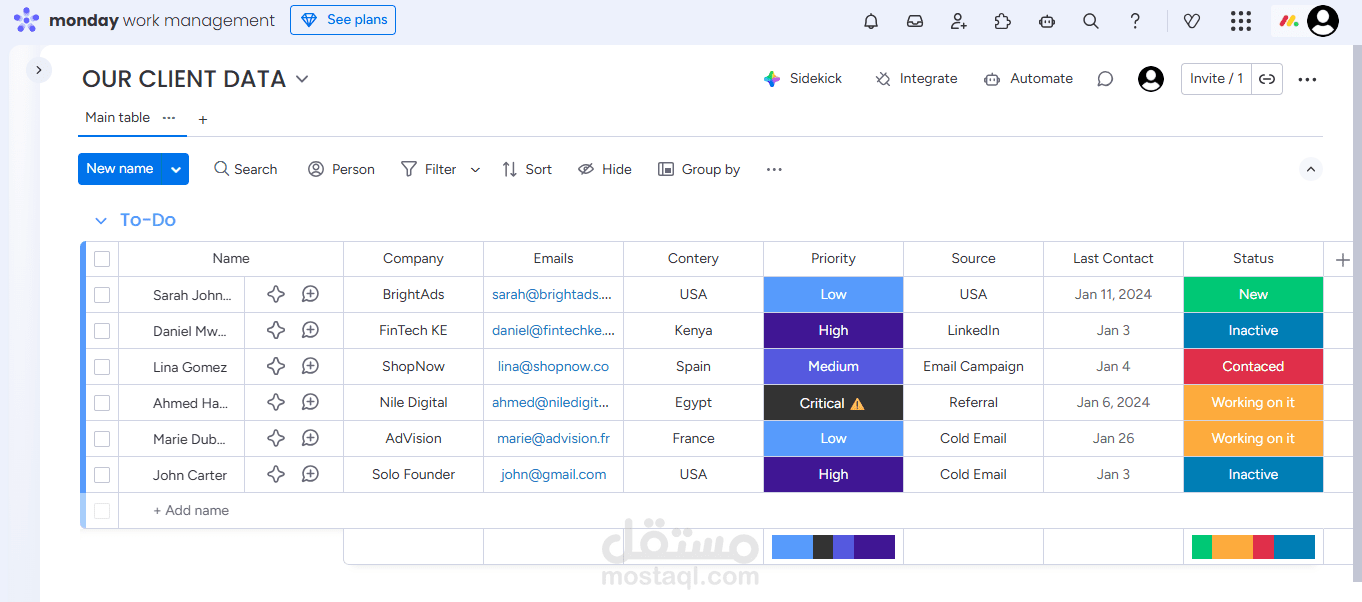Open the board options three-dot menu
The width and height of the screenshot is (1362, 602).
(x=1307, y=79)
